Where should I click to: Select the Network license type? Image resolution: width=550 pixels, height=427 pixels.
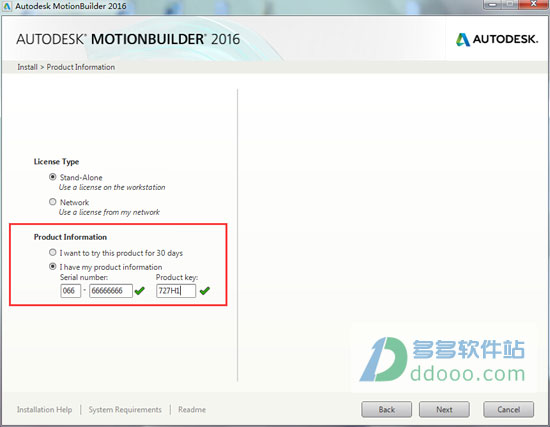[53, 202]
